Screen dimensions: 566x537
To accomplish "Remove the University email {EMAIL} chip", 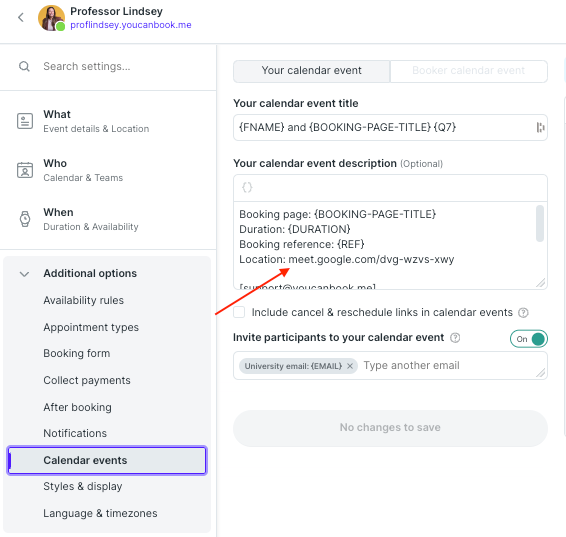I will (x=350, y=366).
